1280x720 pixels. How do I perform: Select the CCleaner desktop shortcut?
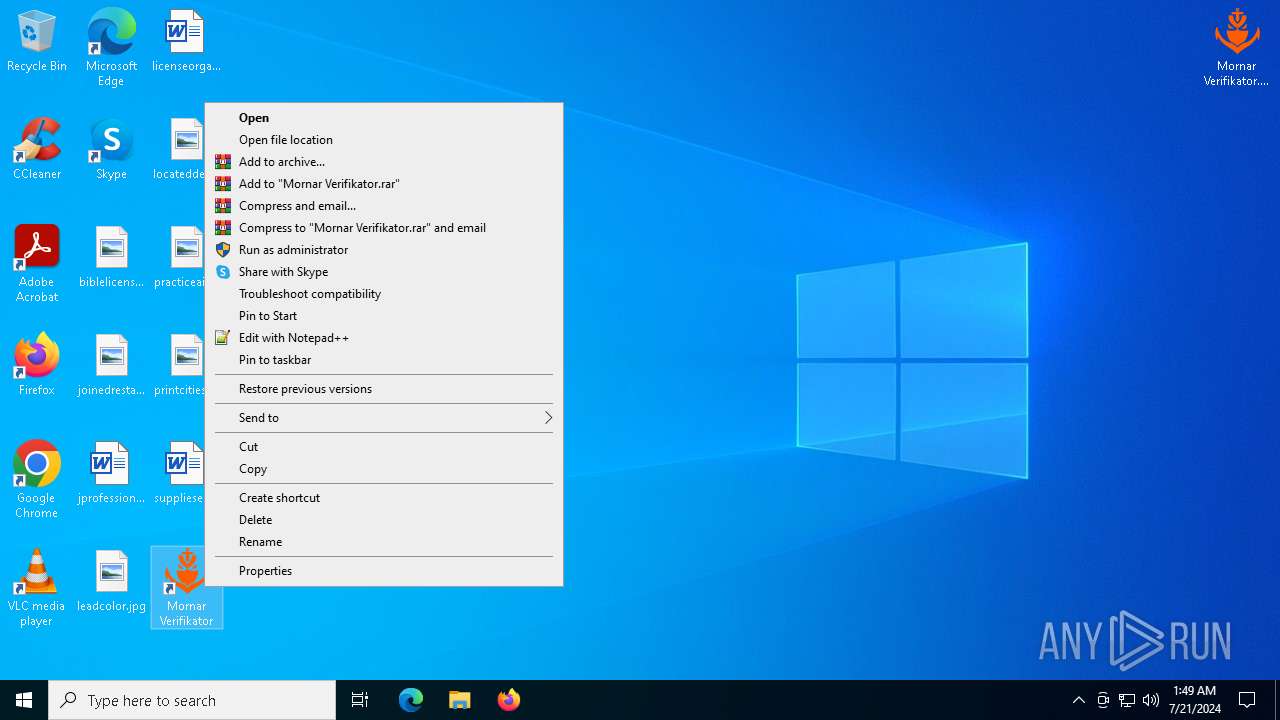coord(37,149)
